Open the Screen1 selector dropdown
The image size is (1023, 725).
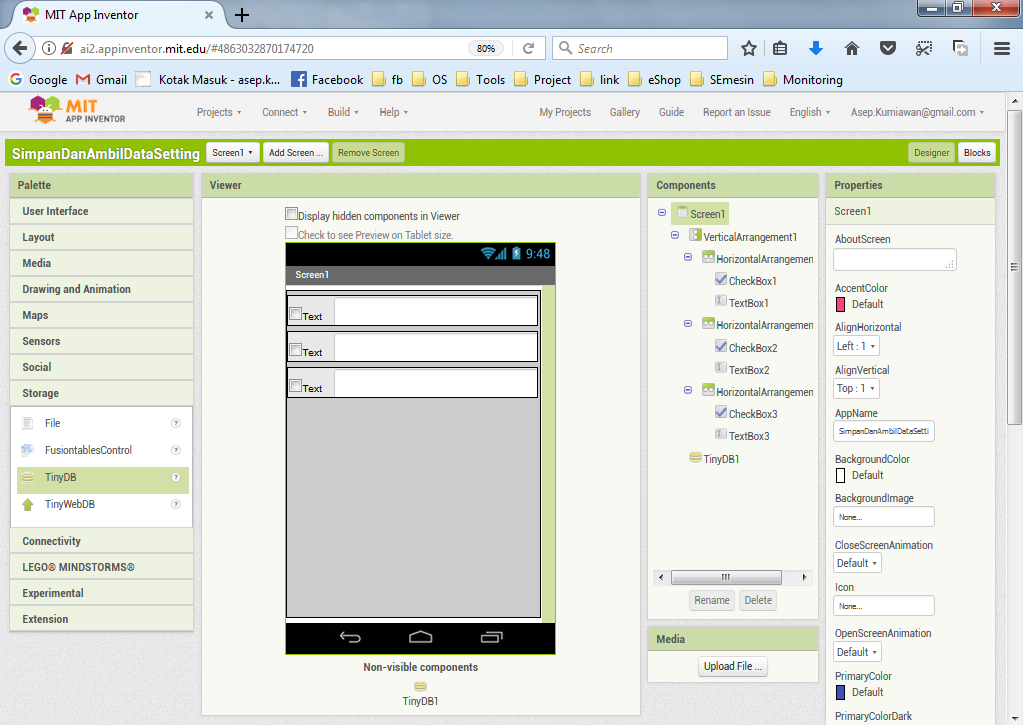[232, 153]
